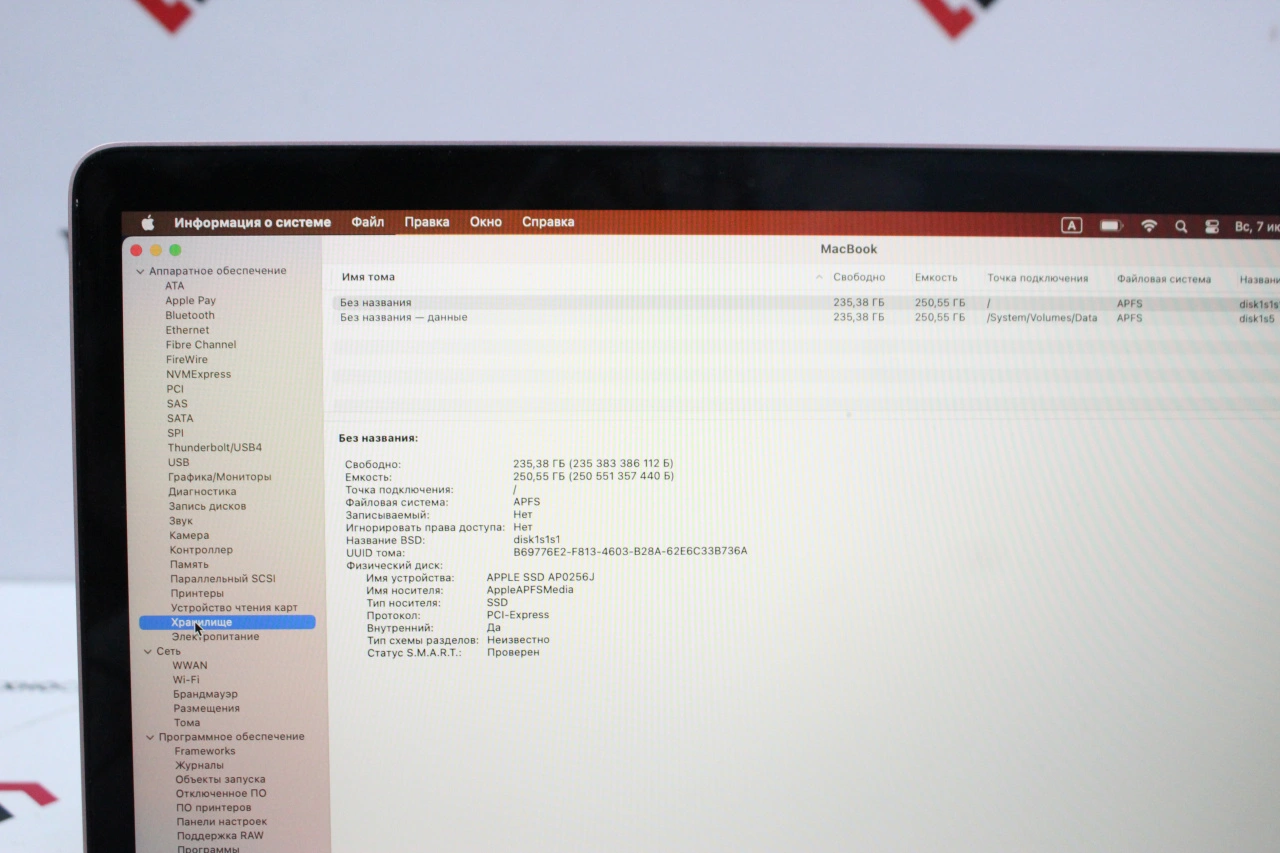This screenshot has width=1280, height=853.
Task: Click the UUID value B69776E2-F813-4603-B28A-62E6C33B736A
Action: [630, 552]
